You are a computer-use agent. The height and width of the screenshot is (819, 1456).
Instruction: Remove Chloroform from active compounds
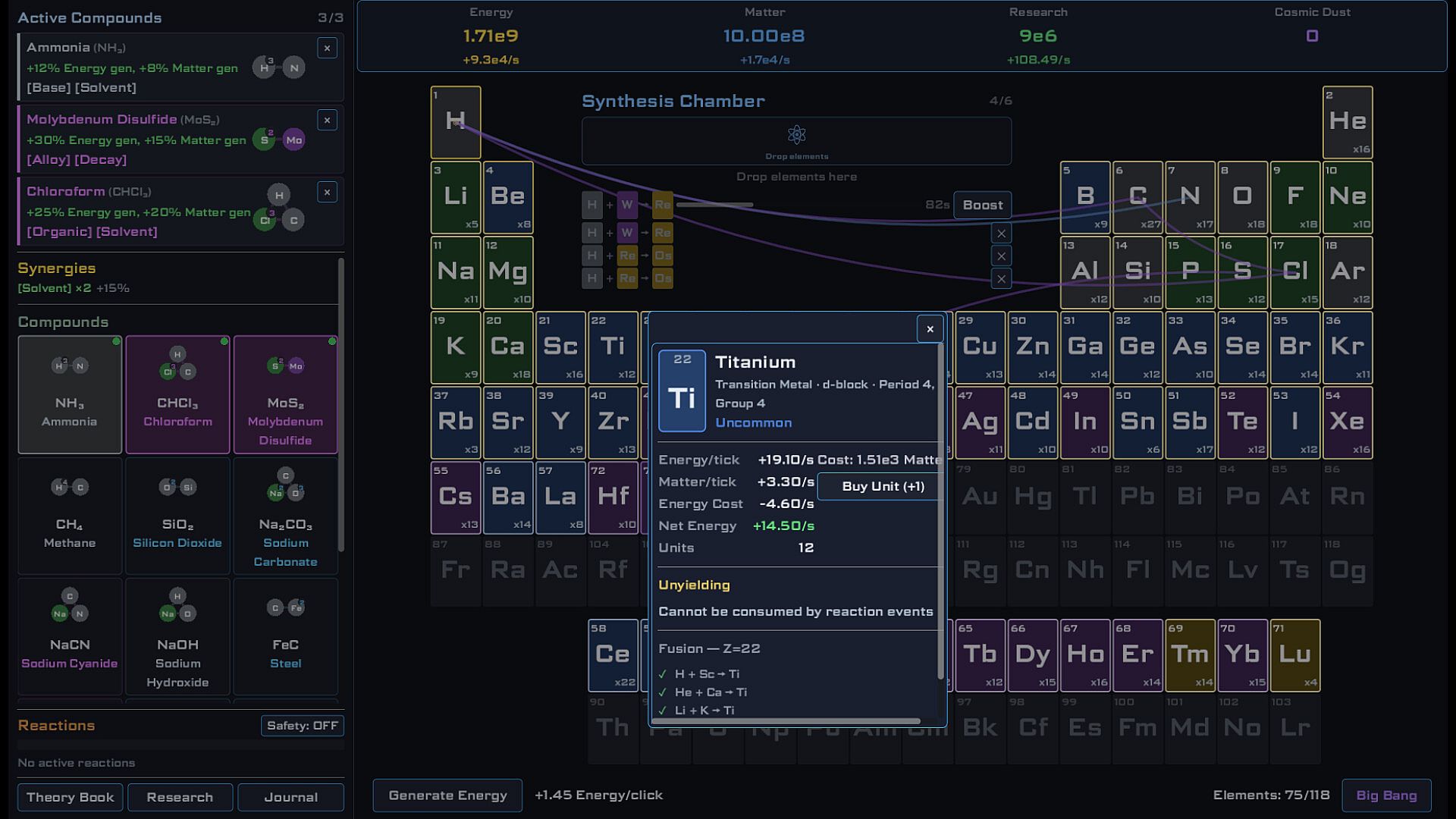tap(327, 193)
